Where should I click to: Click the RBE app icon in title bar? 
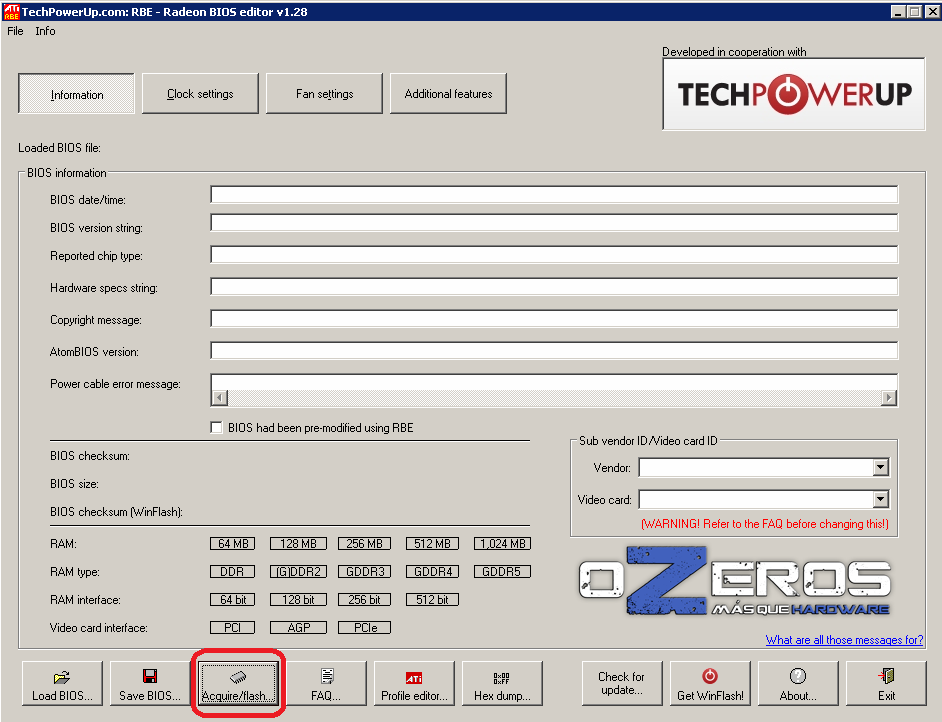tap(11, 11)
